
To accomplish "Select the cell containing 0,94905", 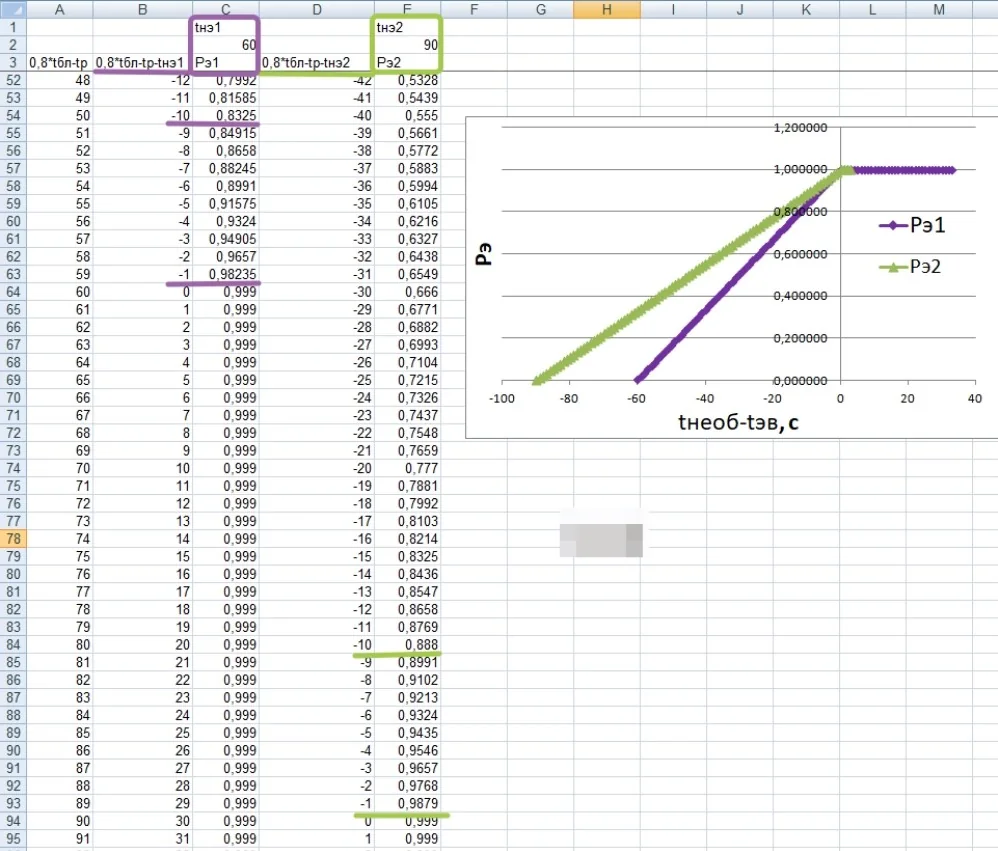I will coord(225,239).
